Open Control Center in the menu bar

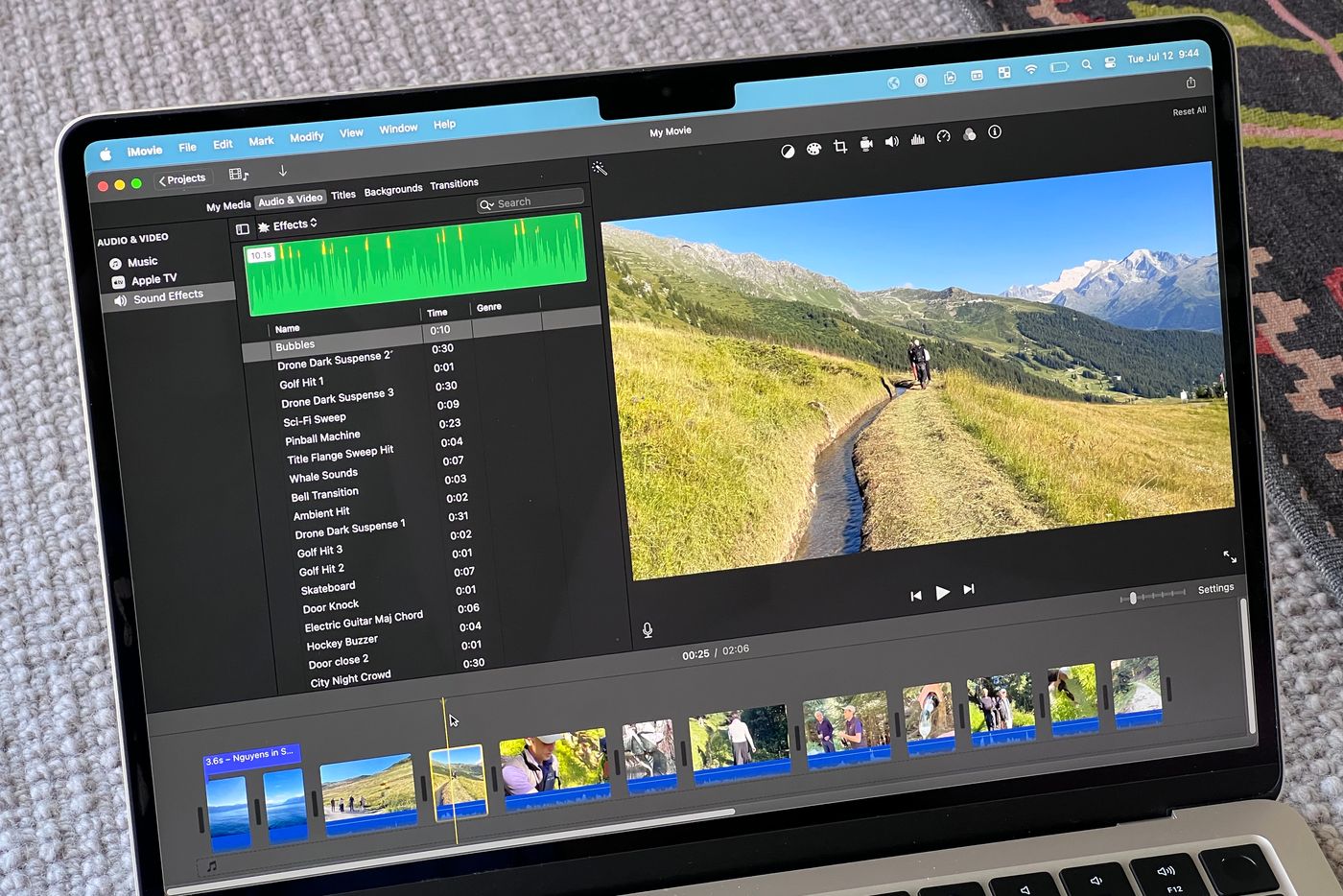click(x=1110, y=62)
